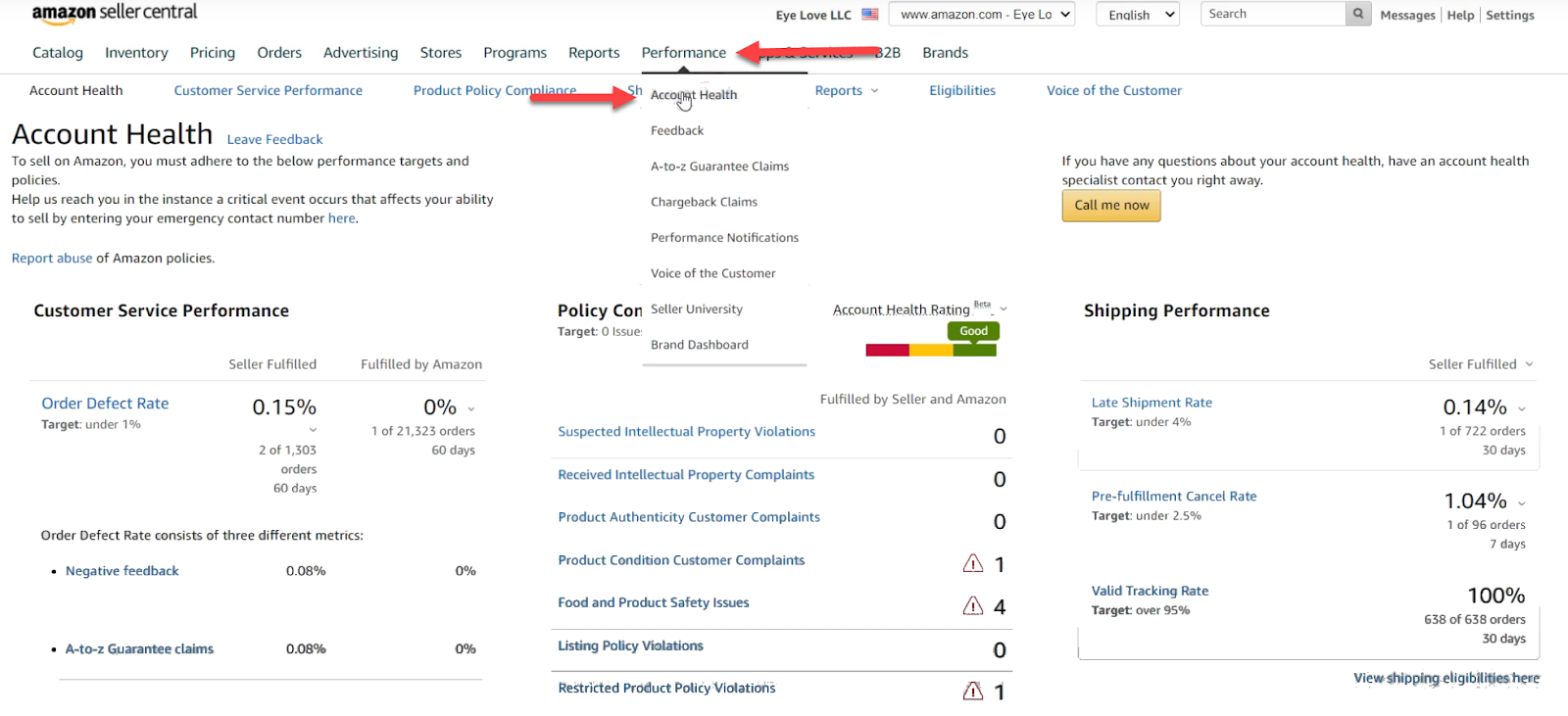
Task: Open the Reports menu in the top navigation
Action: (x=594, y=53)
